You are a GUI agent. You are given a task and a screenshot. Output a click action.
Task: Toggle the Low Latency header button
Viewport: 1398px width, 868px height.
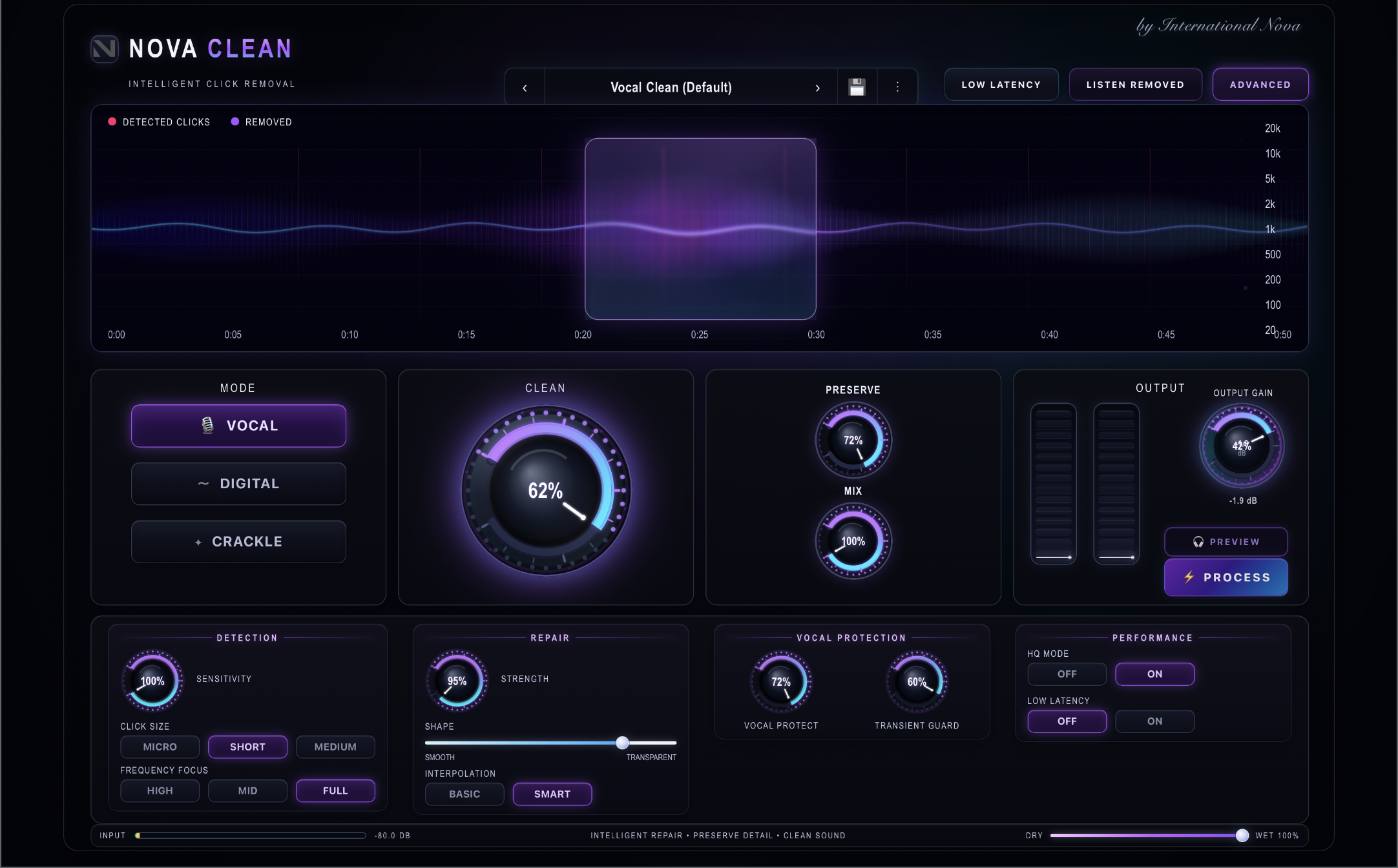coord(1001,85)
